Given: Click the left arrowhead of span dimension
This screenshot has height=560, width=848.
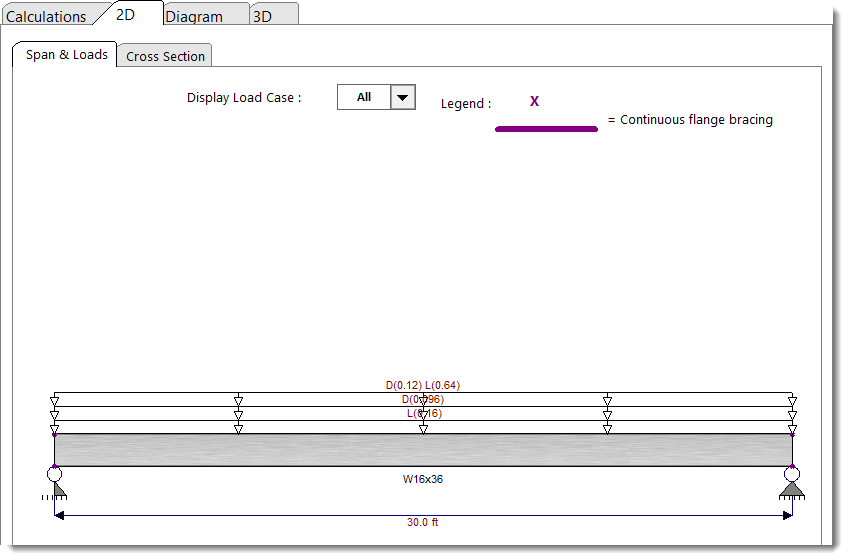Looking at the screenshot, I should pyautogui.click(x=59, y=515).
